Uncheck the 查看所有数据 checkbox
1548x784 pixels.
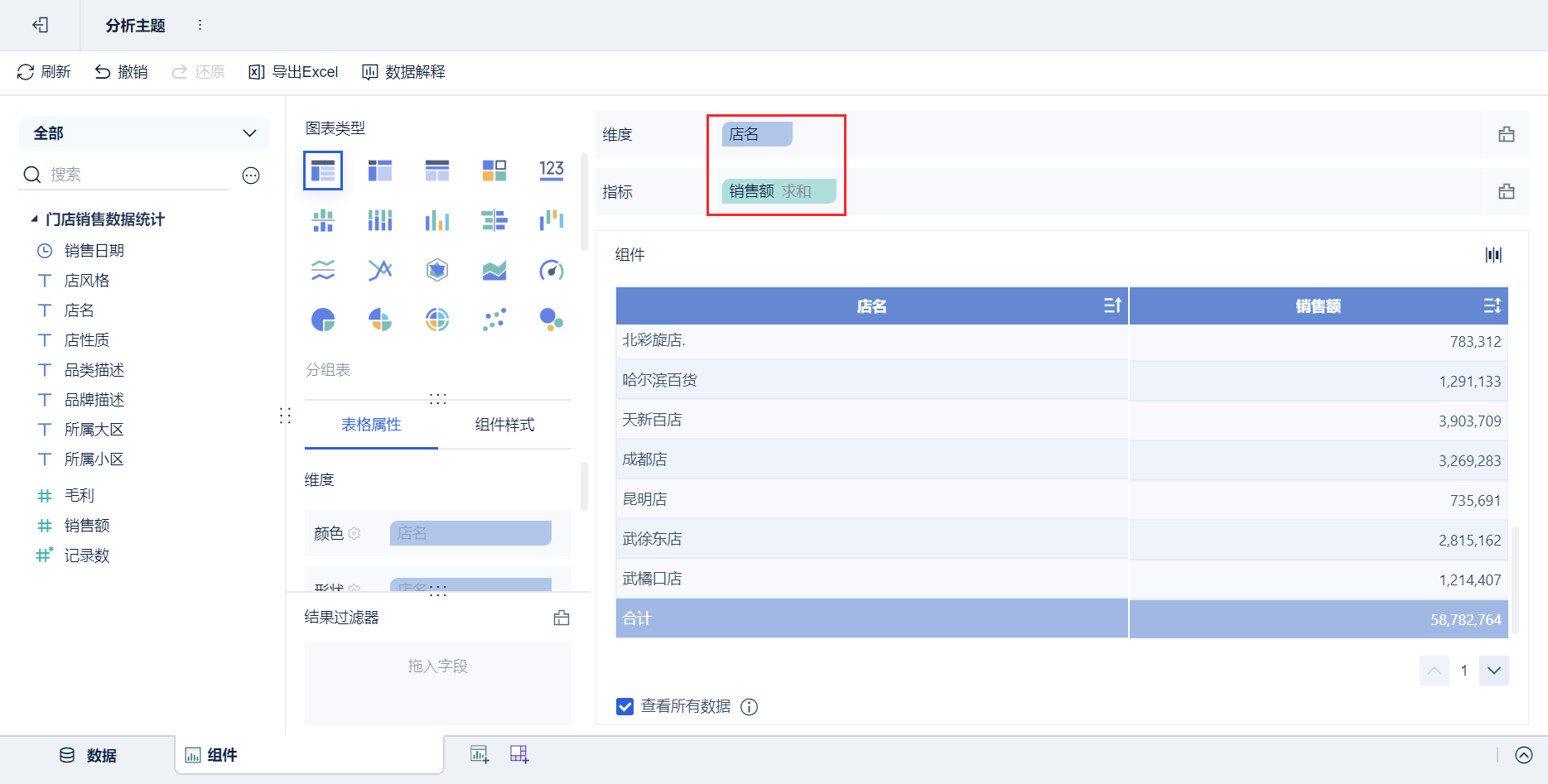click(x=625, y=706)
